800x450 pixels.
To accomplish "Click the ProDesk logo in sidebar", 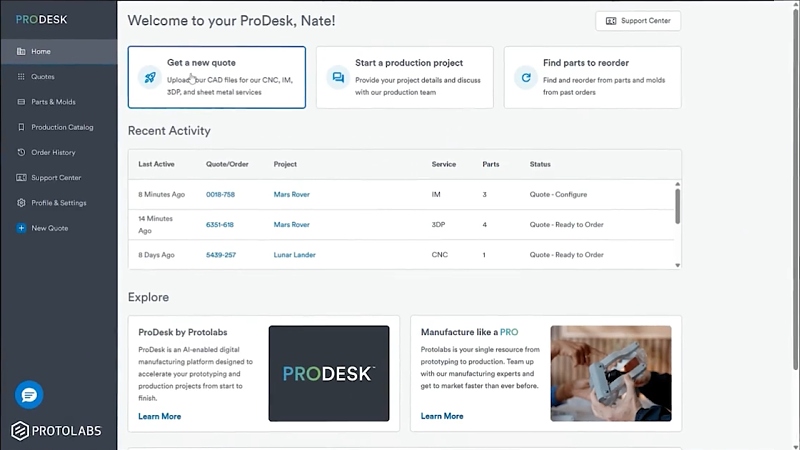I will pyautogui.click(x=41, y=19).
